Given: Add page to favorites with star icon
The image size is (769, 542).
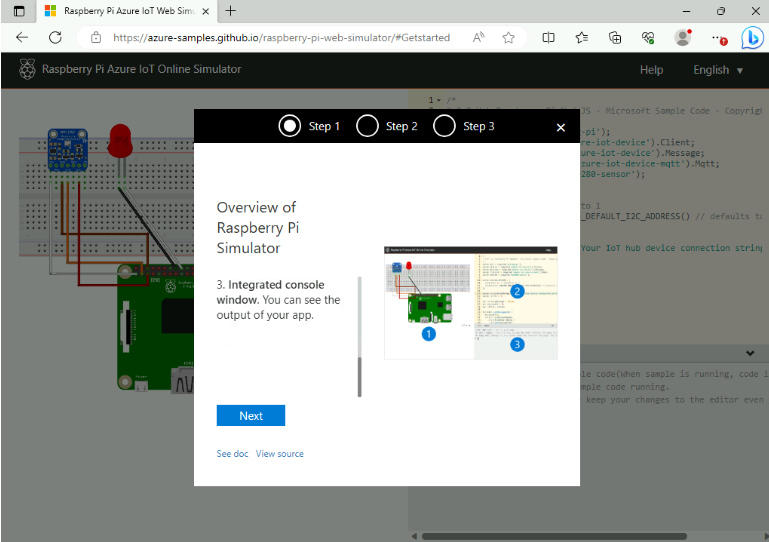Looking at the screenshot, I should tap(509, 37).
